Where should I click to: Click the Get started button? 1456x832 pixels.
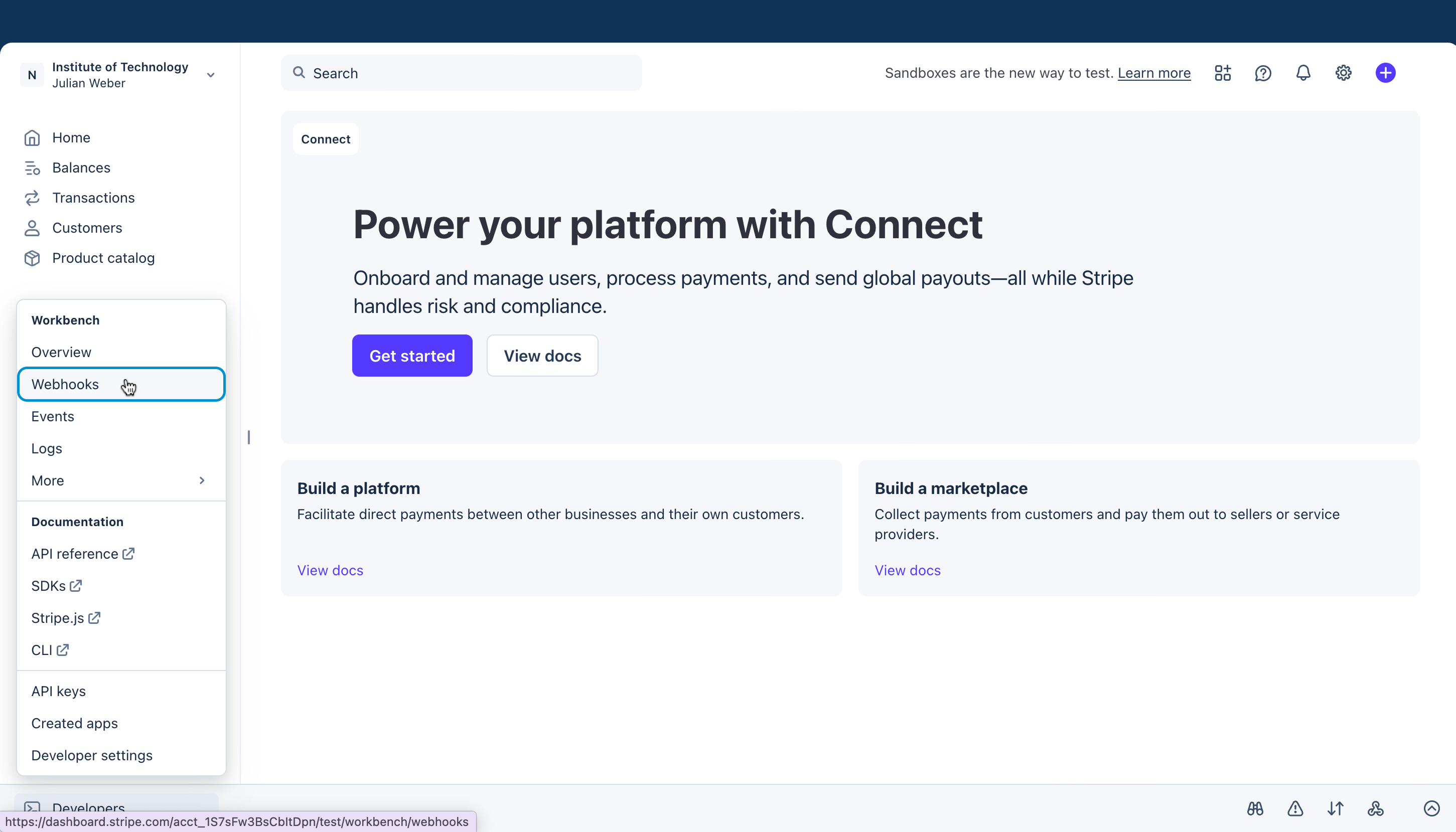412,356
